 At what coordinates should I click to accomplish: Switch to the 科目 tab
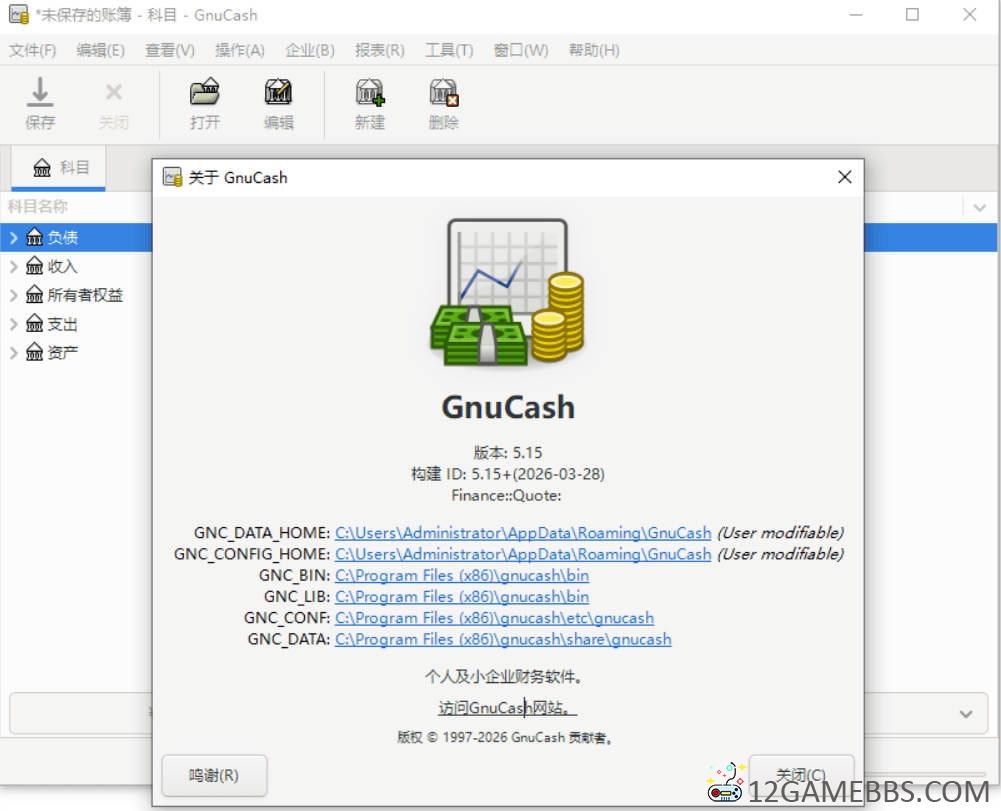pos(59,168)
